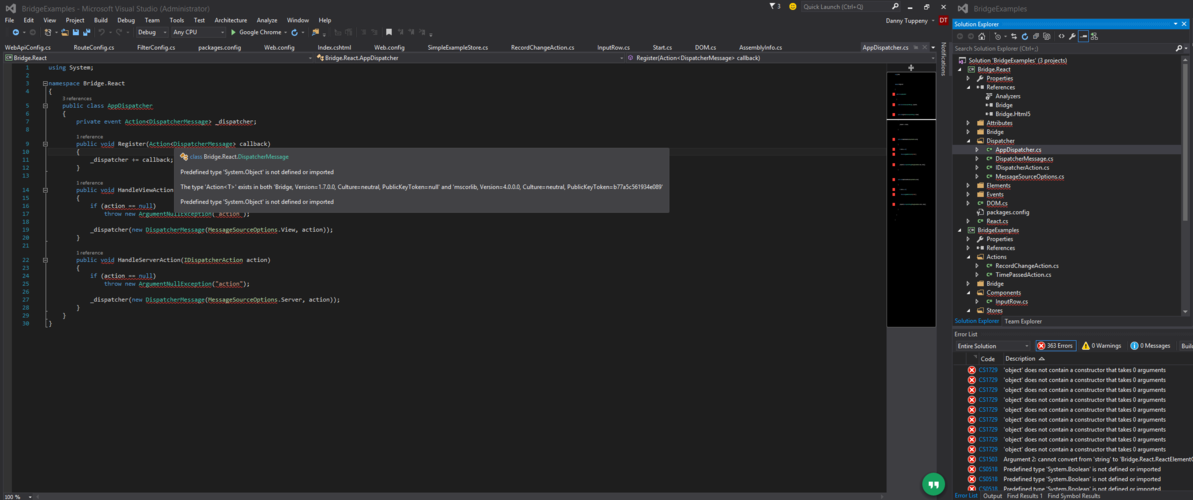1193x500 pixels.
Task: Open the Build menu
Action: click(x=100, y=20)
